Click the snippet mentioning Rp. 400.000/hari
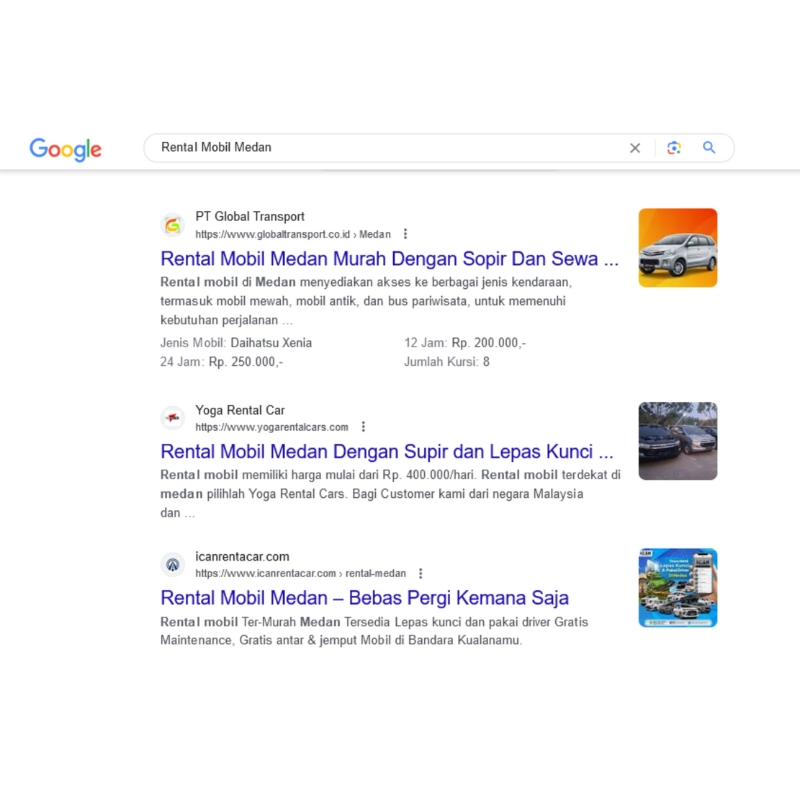This screenshot has width=800, height=800. click(x=390, y=493)
